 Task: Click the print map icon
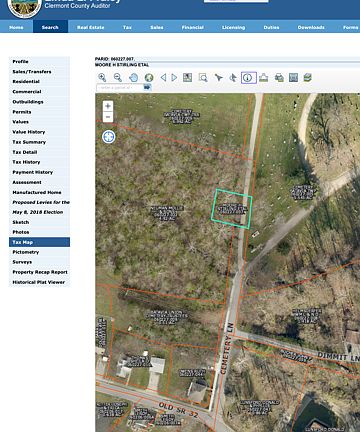pos(279,78)
